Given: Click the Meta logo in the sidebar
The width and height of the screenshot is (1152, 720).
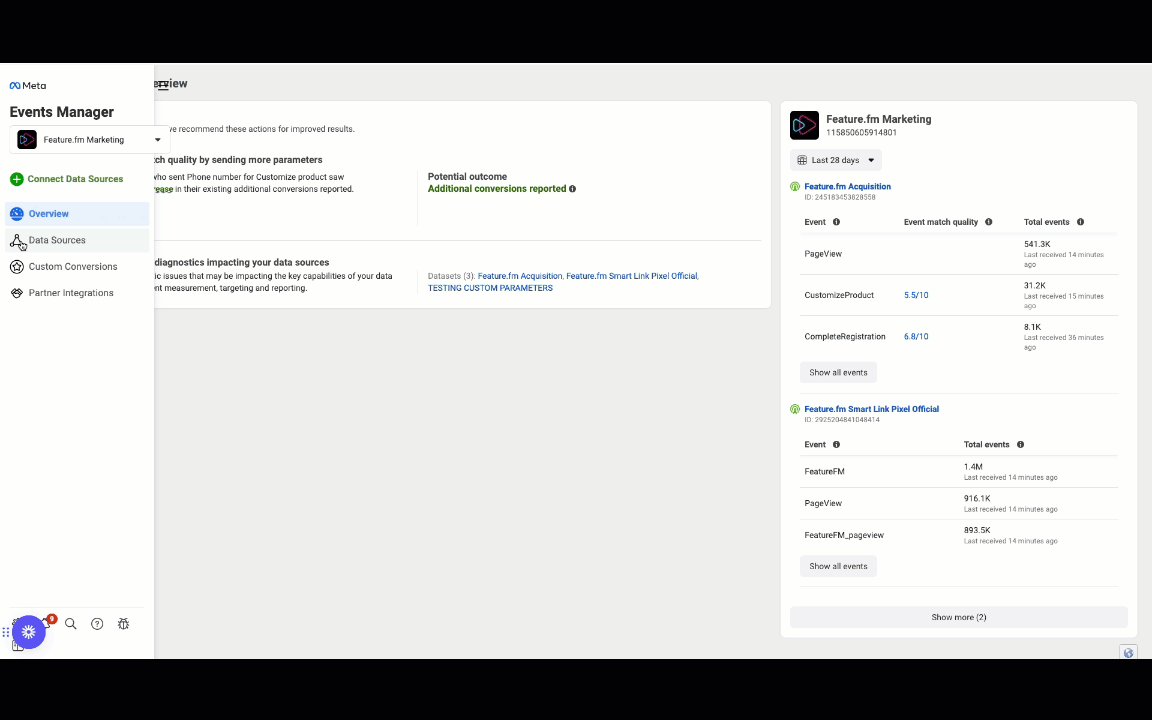Looking at the screenshot, I should pyautogui.click(x=28, y=85).
